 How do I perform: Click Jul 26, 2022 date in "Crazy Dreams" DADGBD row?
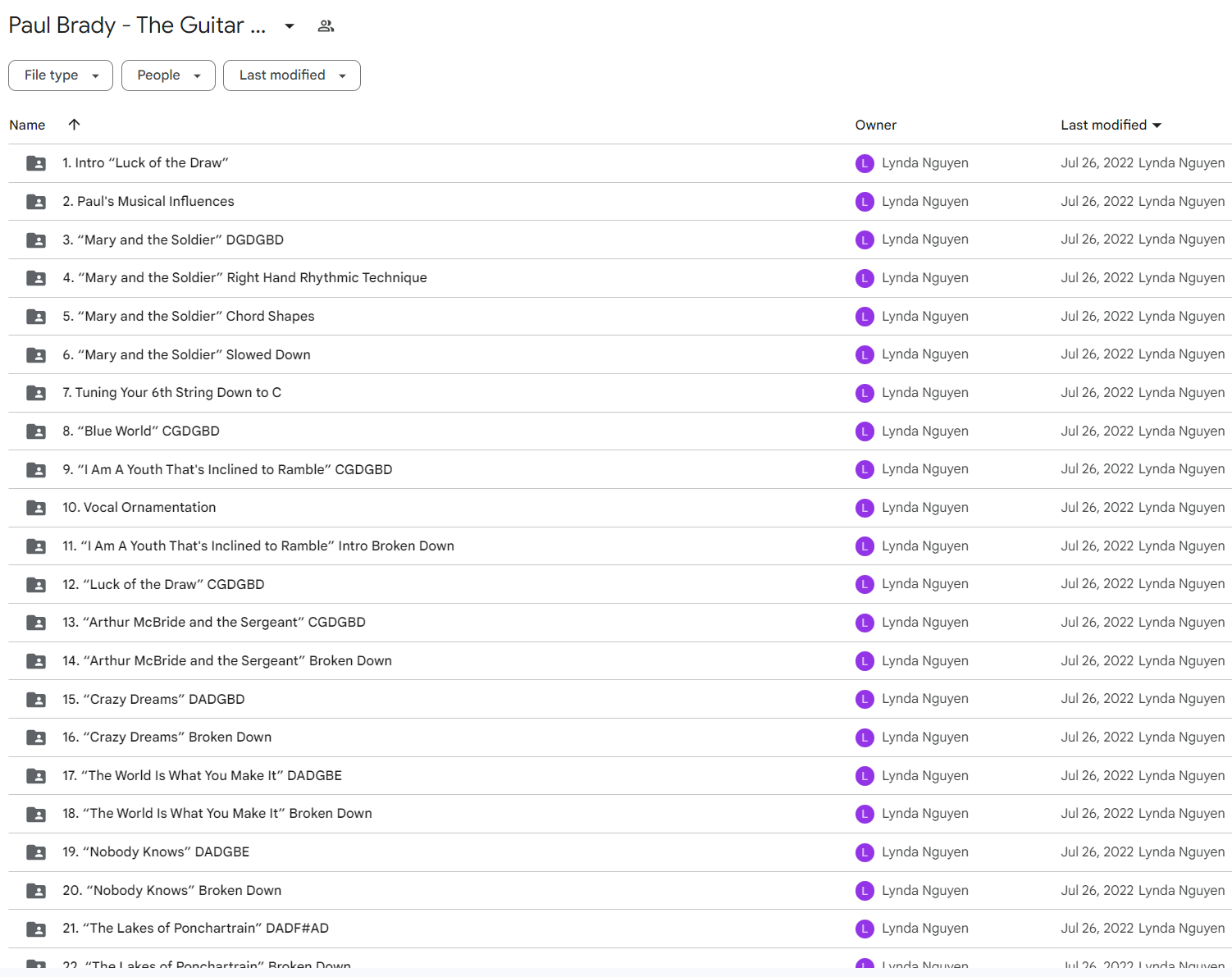(x=1097, y=700)
